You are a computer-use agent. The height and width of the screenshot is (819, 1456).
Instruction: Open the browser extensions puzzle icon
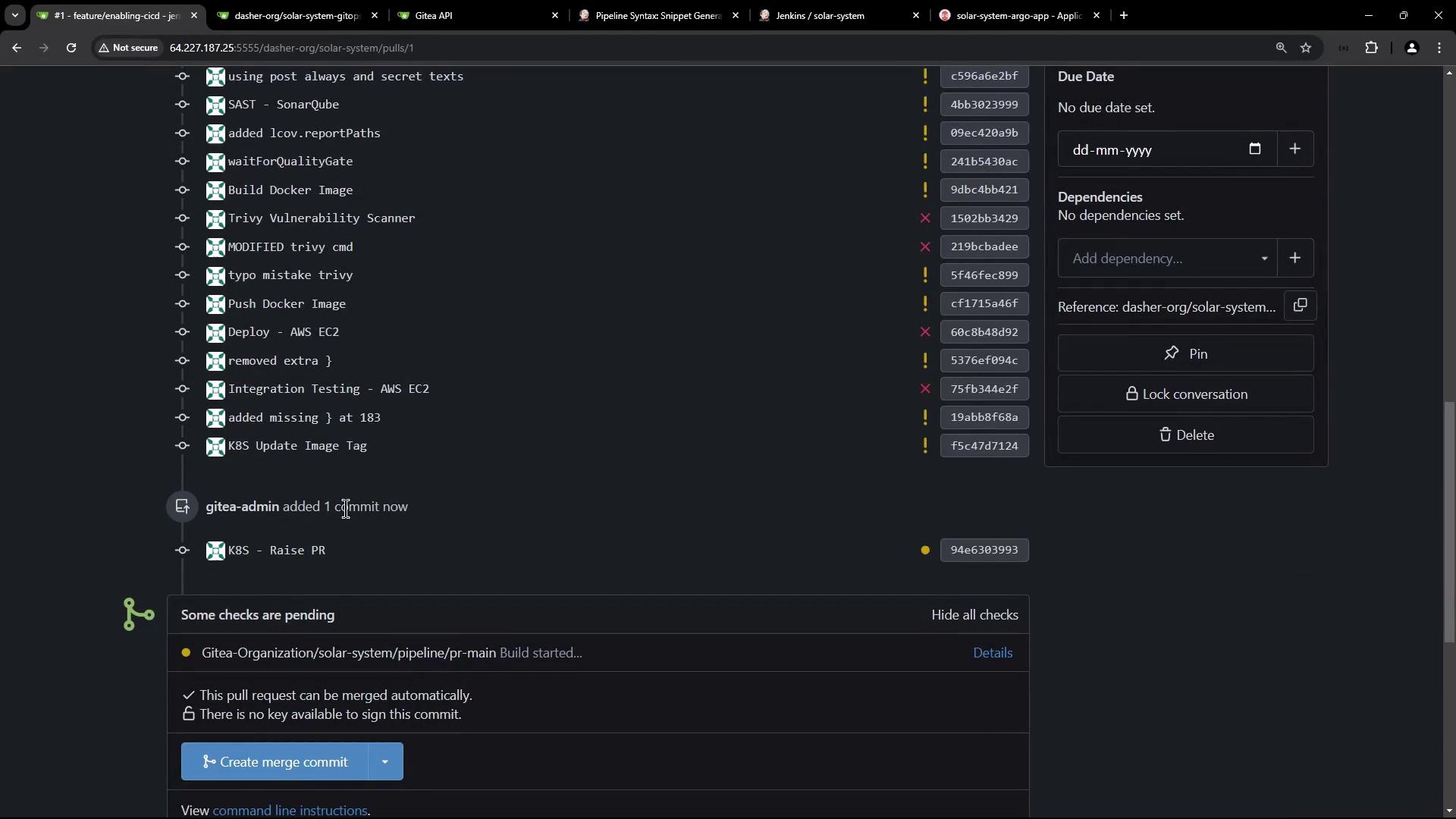tap(1371, 48)
